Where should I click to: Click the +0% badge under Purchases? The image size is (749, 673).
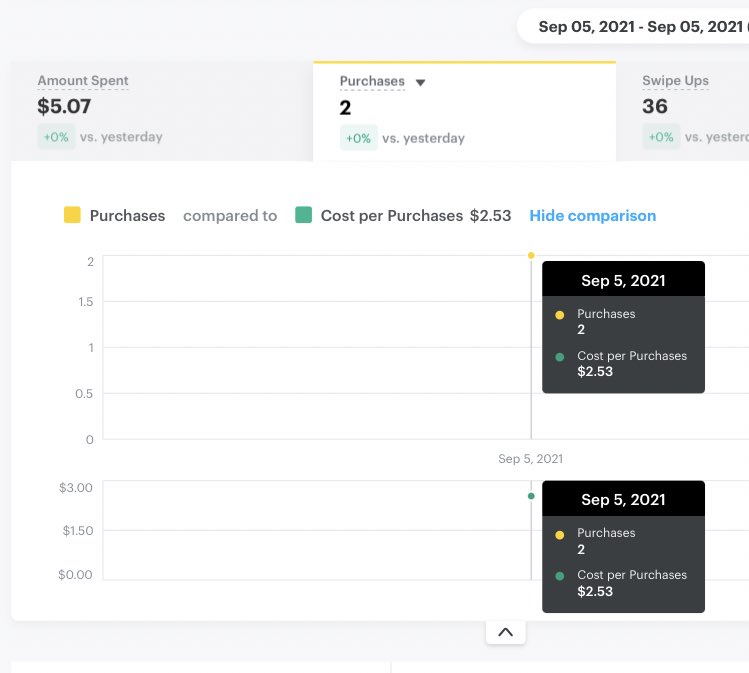pyautogui.click(x=358, y=138)
